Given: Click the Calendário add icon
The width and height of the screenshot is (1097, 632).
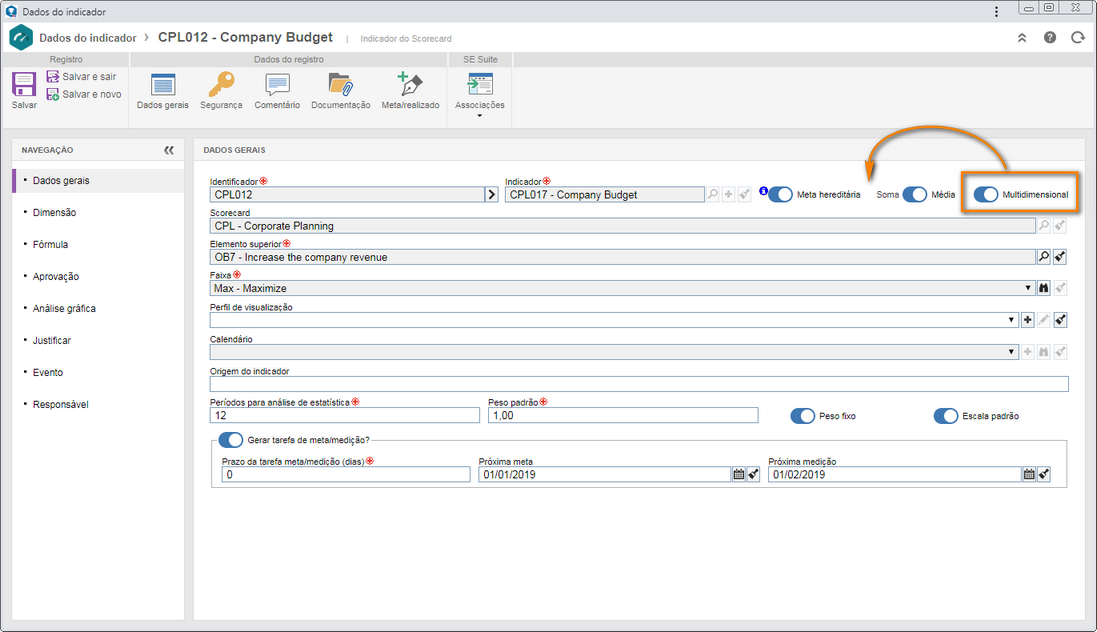Looking at the screenshot, I should [x=1027, y=352].
